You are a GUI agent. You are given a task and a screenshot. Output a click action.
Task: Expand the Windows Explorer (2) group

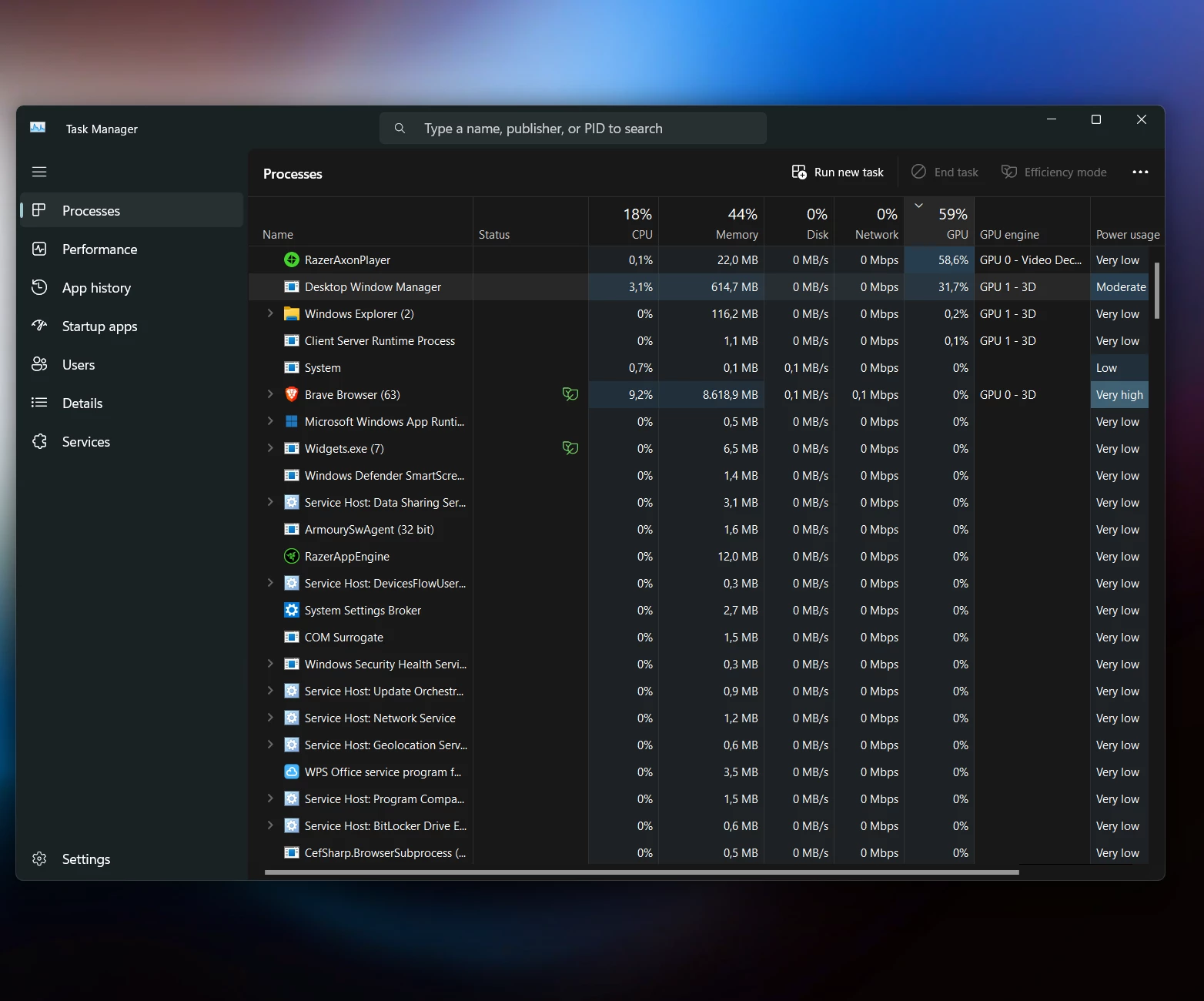(270, 313)
